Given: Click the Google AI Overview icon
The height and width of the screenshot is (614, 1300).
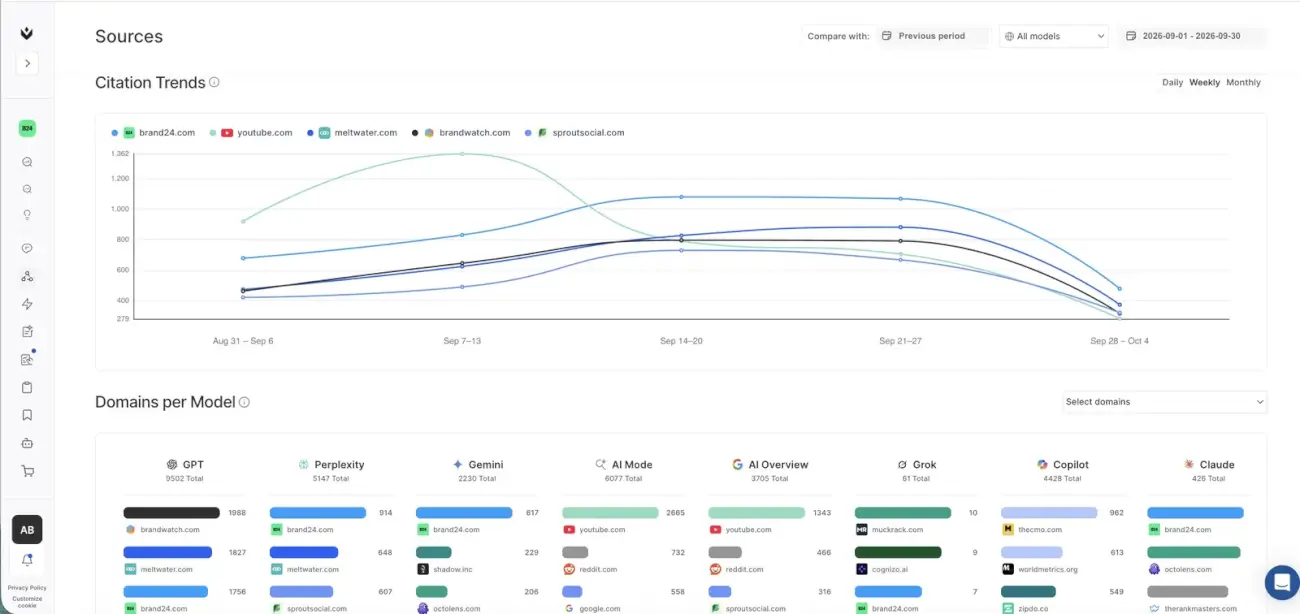Looking at the screenshot, I should [737, 464].
